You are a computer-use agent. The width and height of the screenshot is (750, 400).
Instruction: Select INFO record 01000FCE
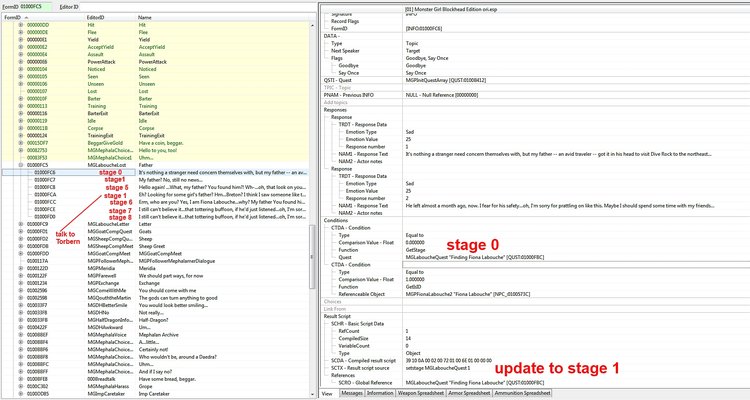pyautogui.click(x=155, y=210)
